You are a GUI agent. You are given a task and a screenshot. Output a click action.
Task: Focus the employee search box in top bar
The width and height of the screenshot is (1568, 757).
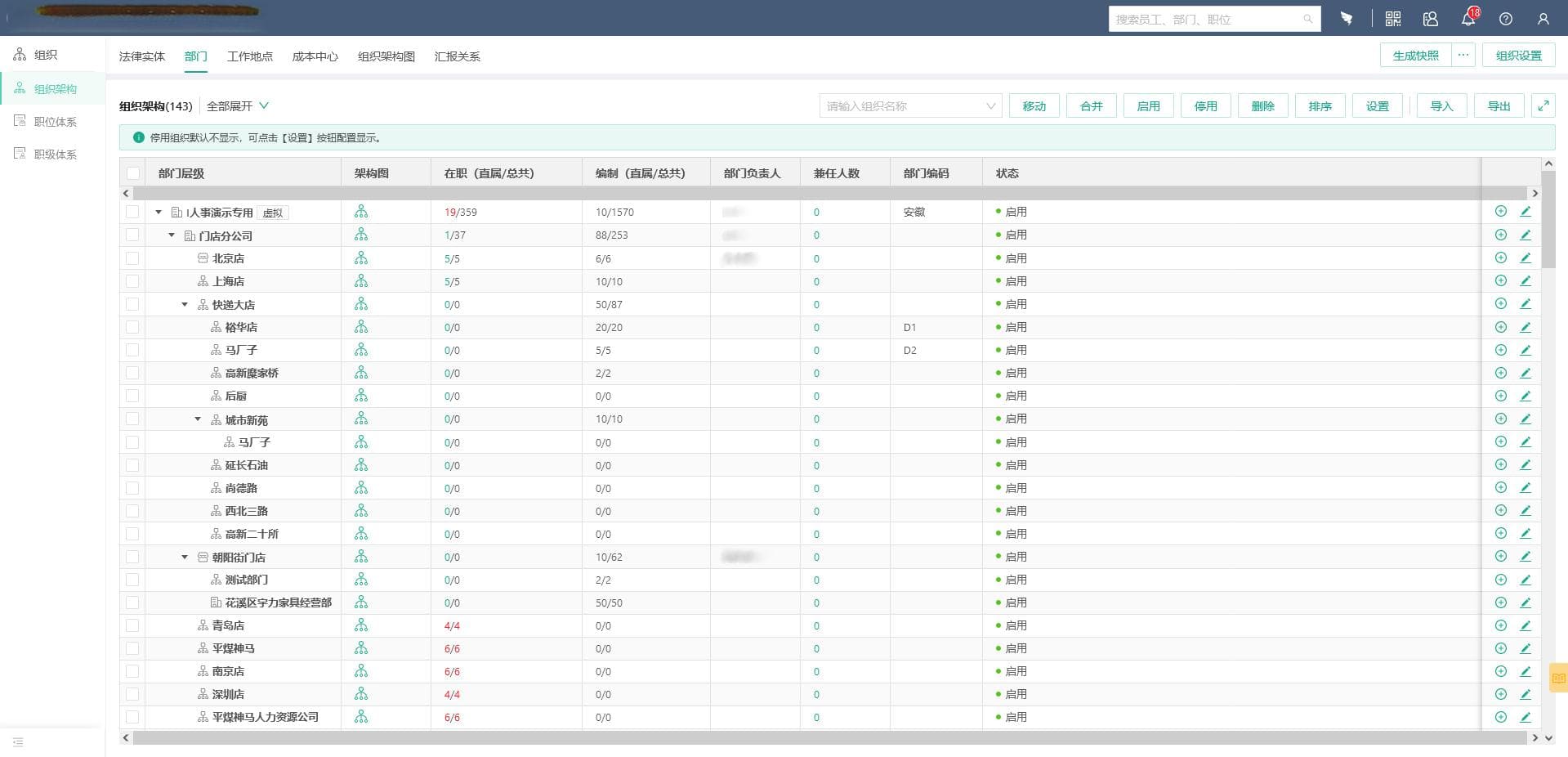1215,19
